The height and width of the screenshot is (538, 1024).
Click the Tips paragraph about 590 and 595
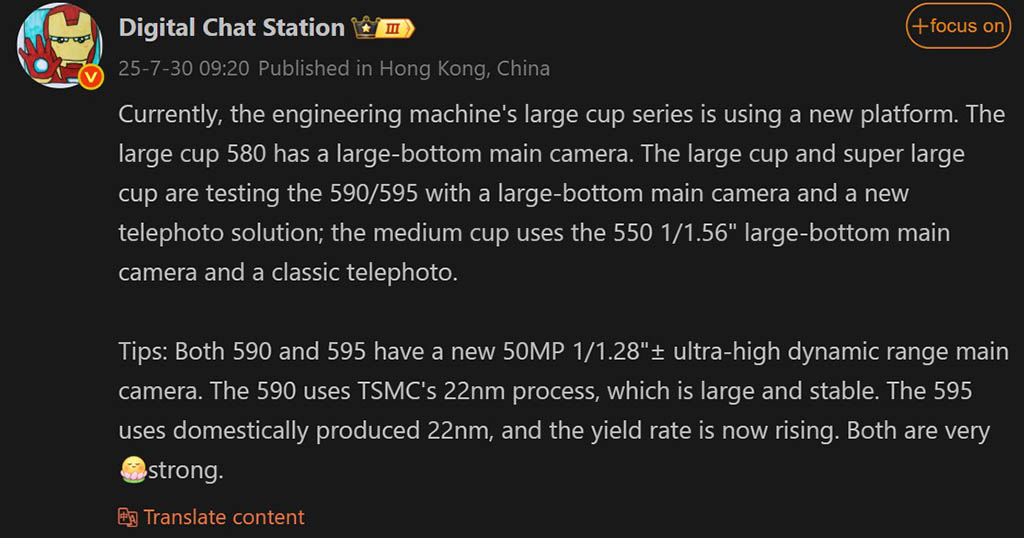click(x=564, y=411)
